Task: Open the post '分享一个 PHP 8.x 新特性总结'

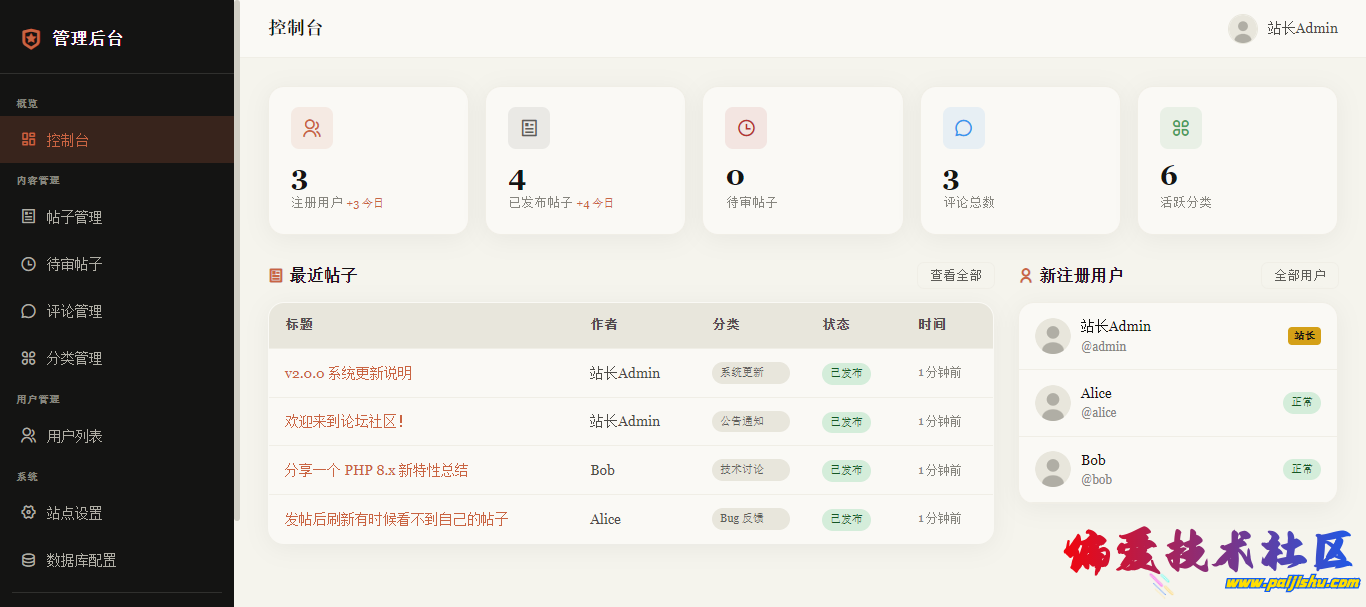Action: click(x=376, y=470)
